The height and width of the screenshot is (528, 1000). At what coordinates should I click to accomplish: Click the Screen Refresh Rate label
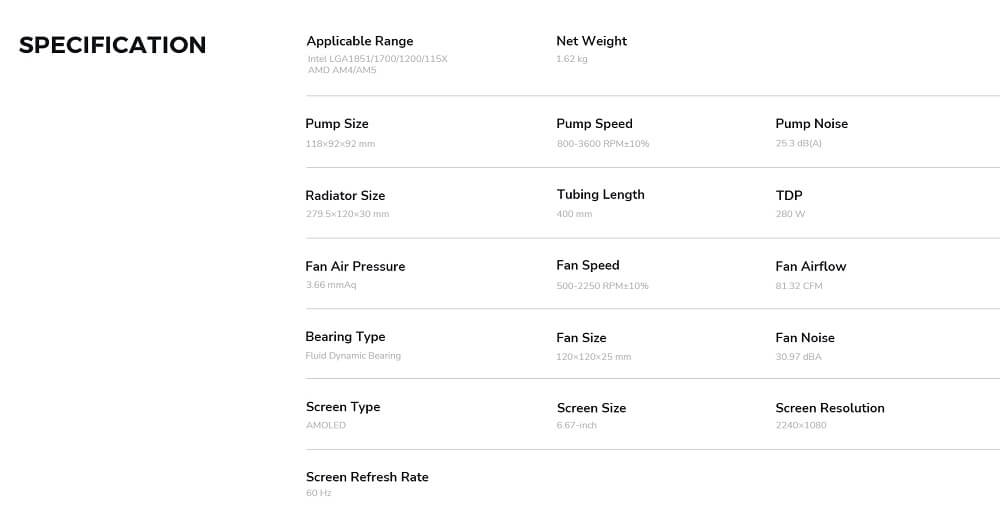pos(367,477)
